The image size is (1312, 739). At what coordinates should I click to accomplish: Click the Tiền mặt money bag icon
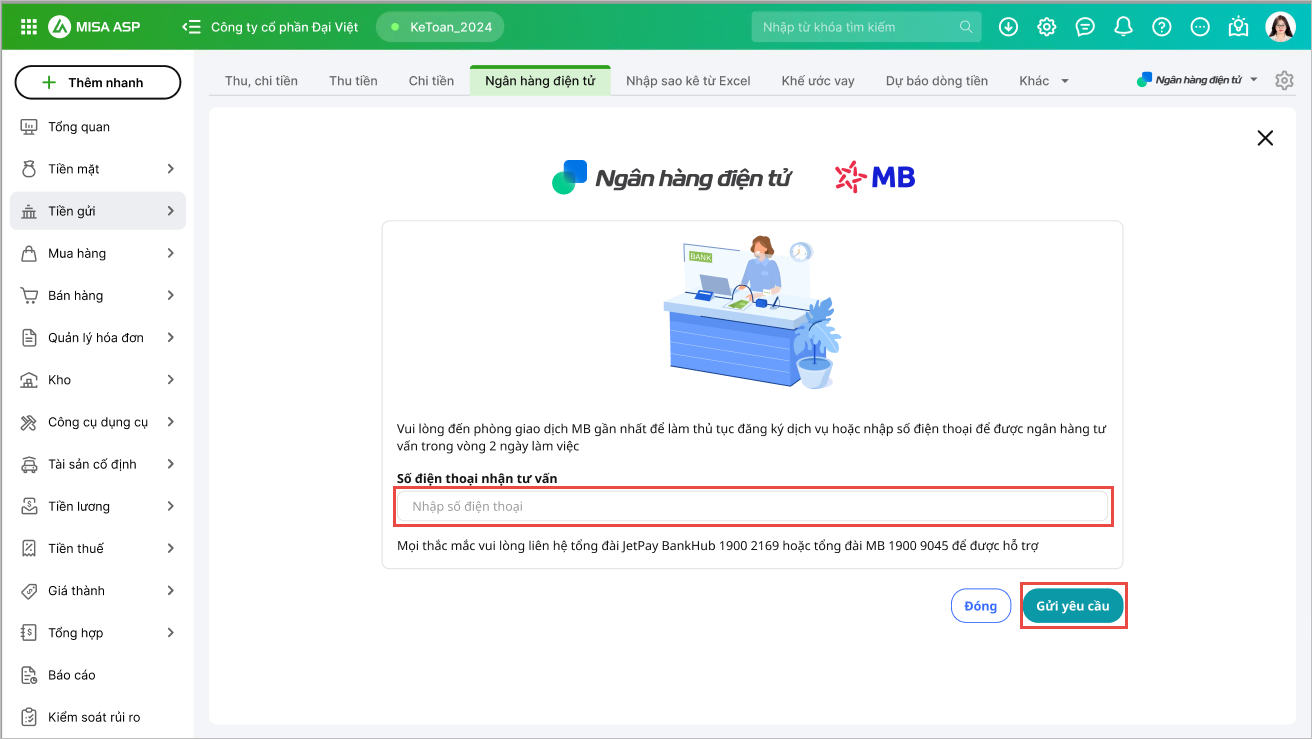[29, 169]
